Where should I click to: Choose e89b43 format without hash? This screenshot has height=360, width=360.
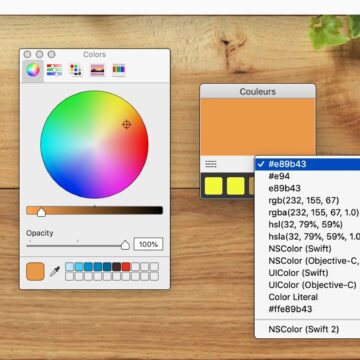(x=308, y=188)
